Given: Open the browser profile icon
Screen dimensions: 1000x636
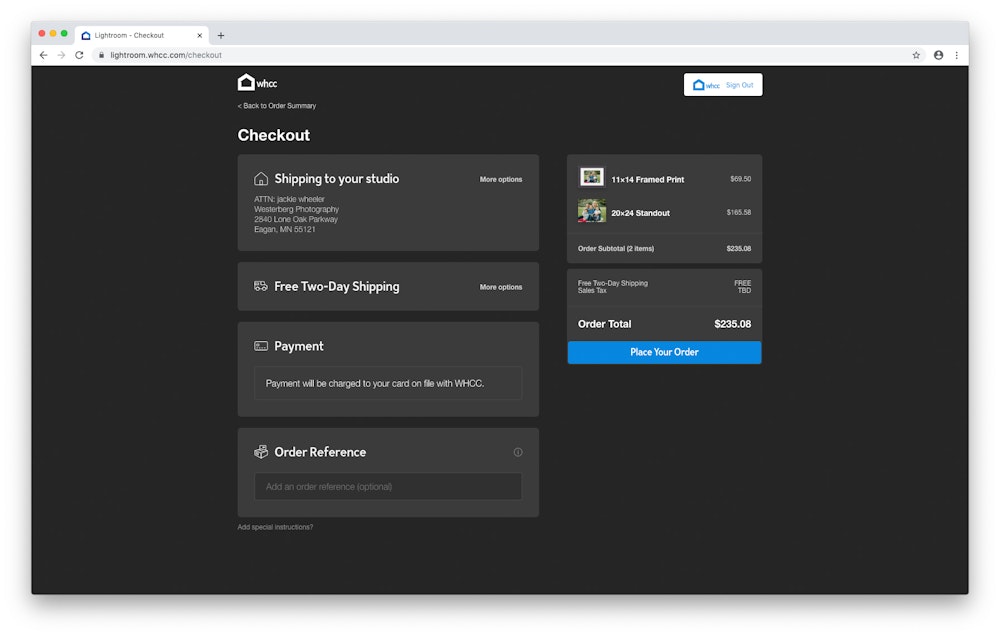Looking at the screenshot, I should [x=938, y=55].
